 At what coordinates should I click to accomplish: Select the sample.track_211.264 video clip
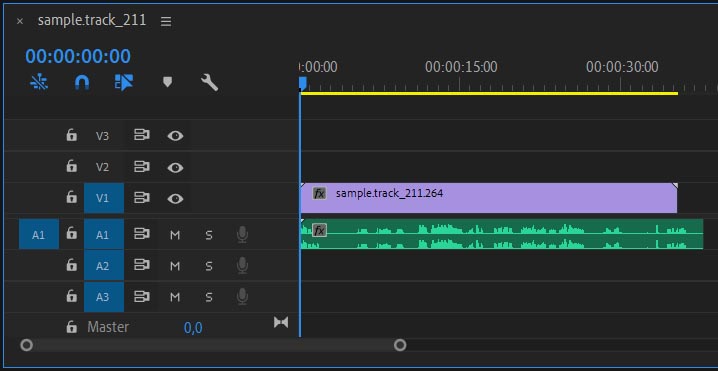[x=489, y=198]
